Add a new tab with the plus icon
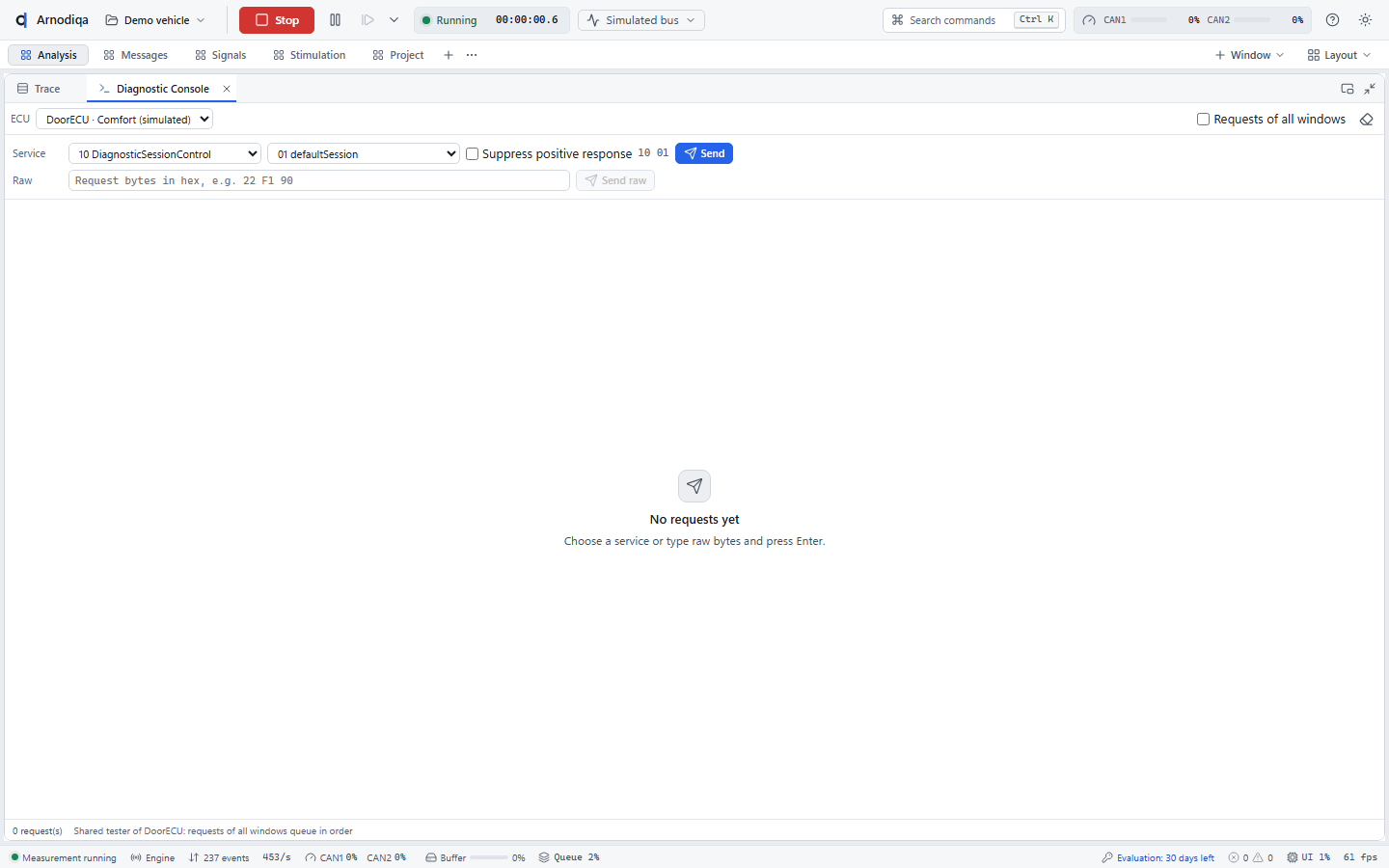The width and height of the screenshot is (1389, 868). pos(449,55)
